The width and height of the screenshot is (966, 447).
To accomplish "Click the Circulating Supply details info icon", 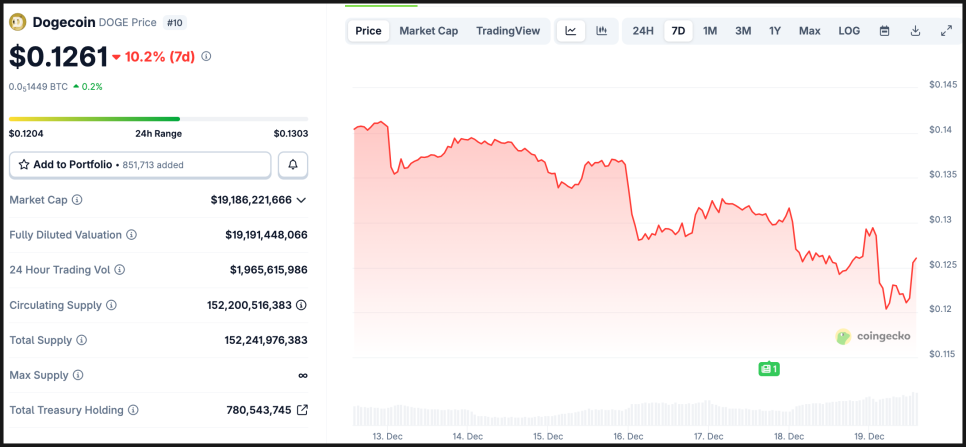I will click(301, 305).
